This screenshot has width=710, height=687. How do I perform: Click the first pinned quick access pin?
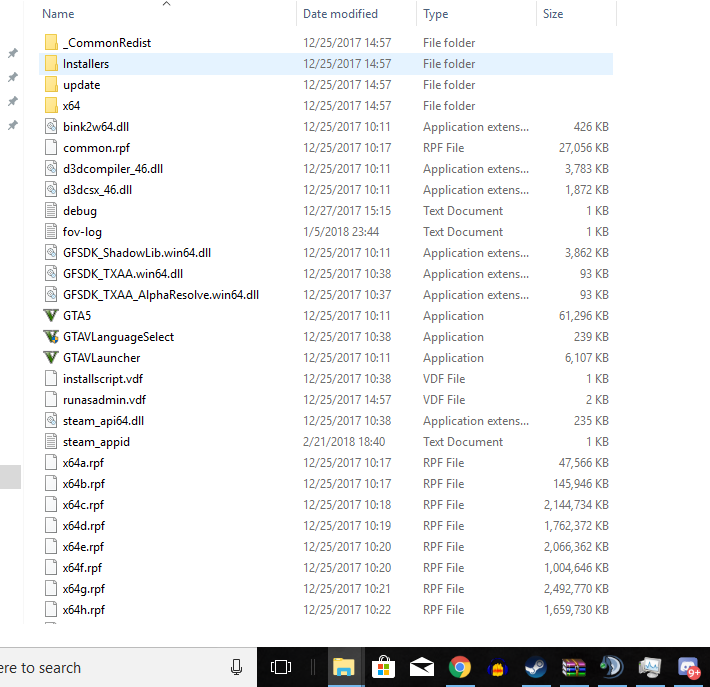coord(13,53)
